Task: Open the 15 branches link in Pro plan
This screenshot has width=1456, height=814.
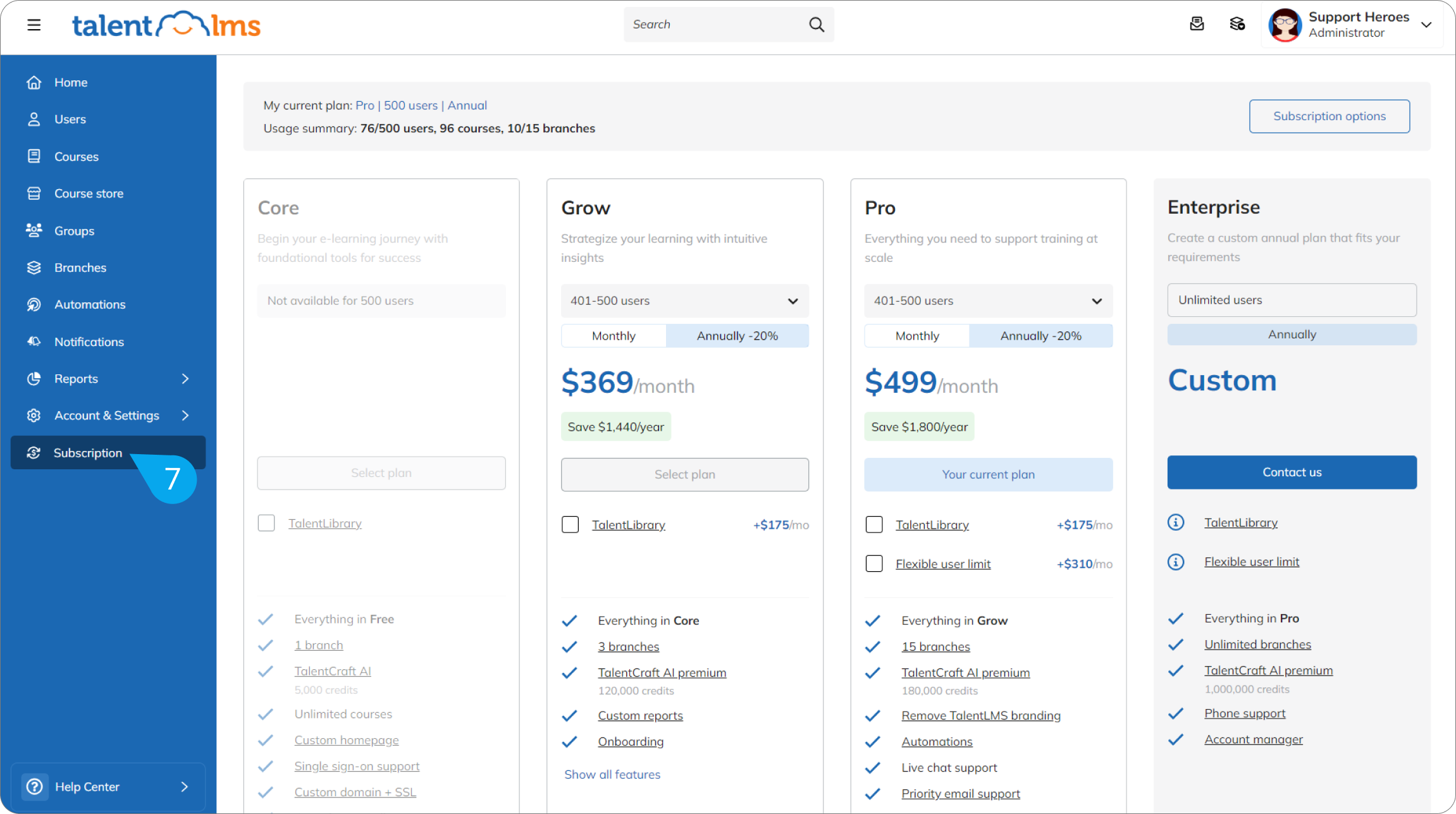Action: point(935,646)
